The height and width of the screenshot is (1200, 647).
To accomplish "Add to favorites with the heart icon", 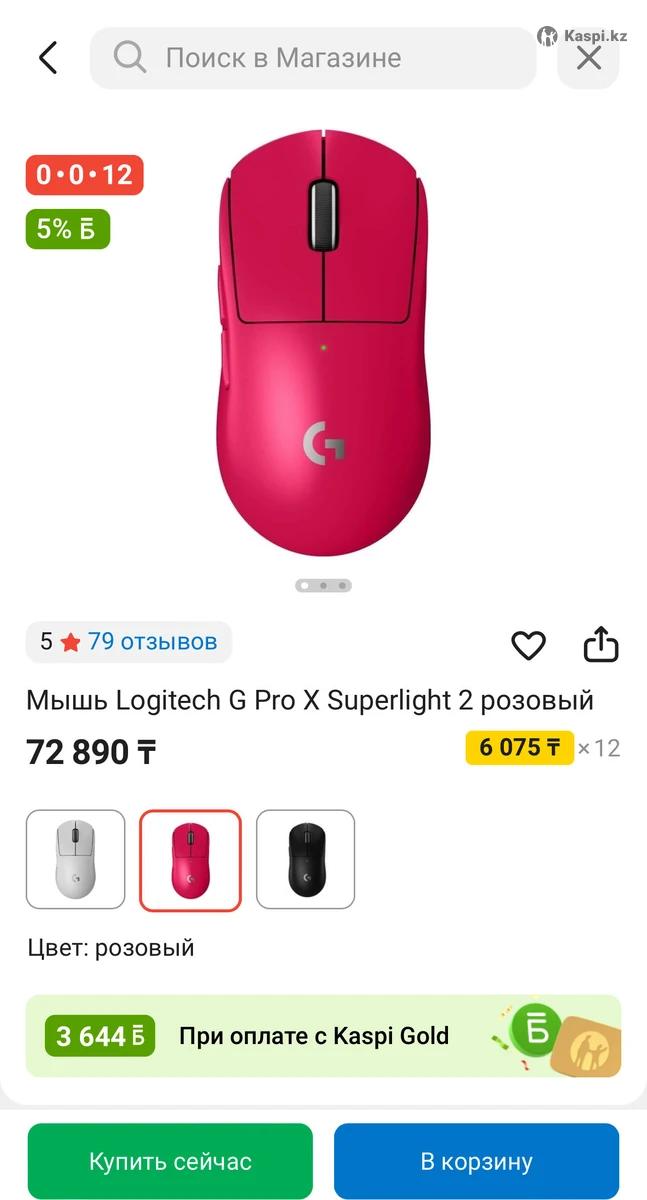I will pos(528,645).
